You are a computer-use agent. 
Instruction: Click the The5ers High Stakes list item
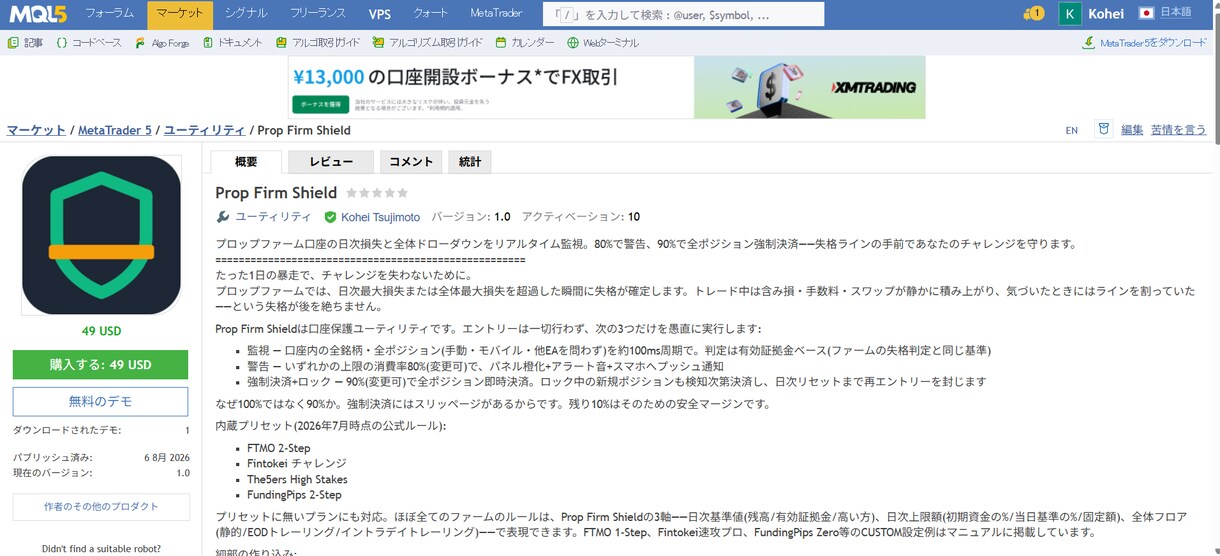[x=296, y=479]
